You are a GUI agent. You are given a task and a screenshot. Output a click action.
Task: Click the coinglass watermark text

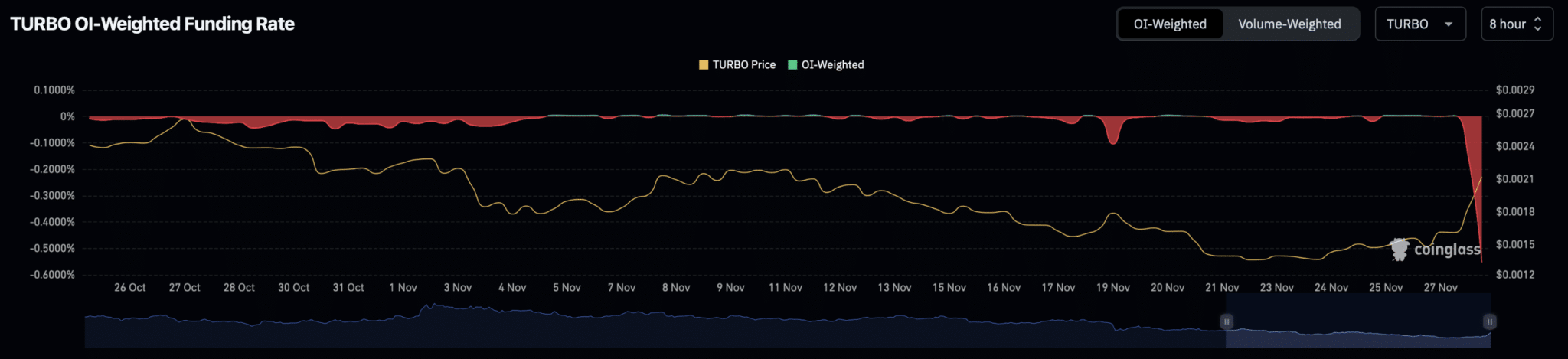click(1447, 250)
